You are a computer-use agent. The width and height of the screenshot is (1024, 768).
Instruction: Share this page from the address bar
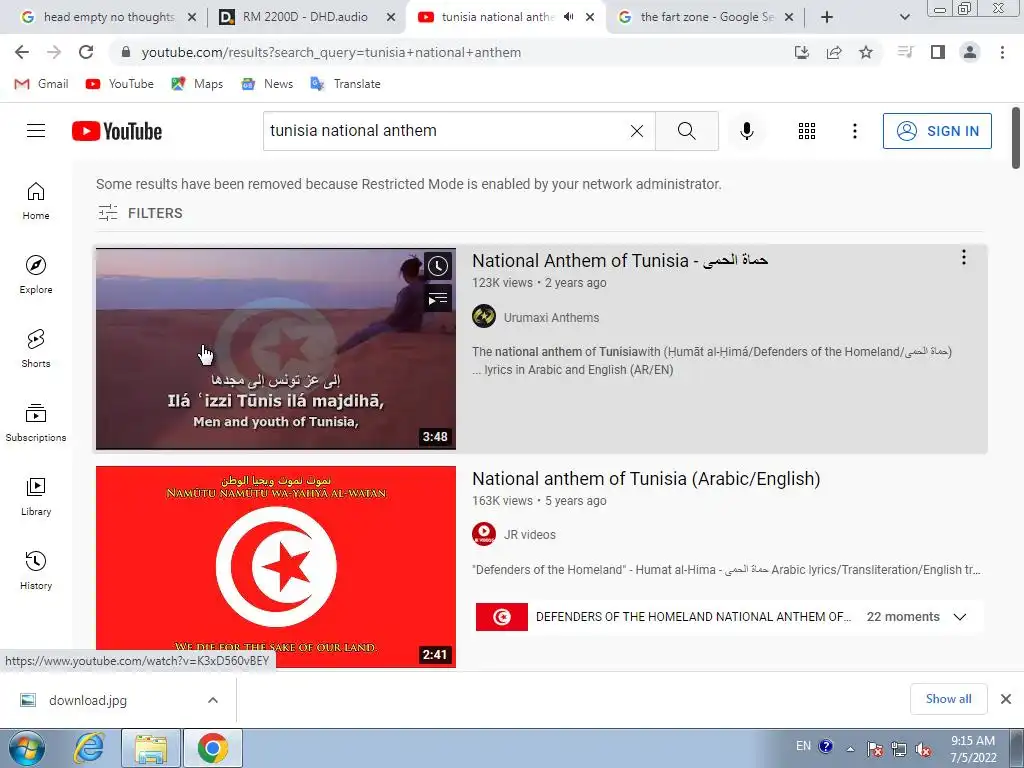point(834,52)
